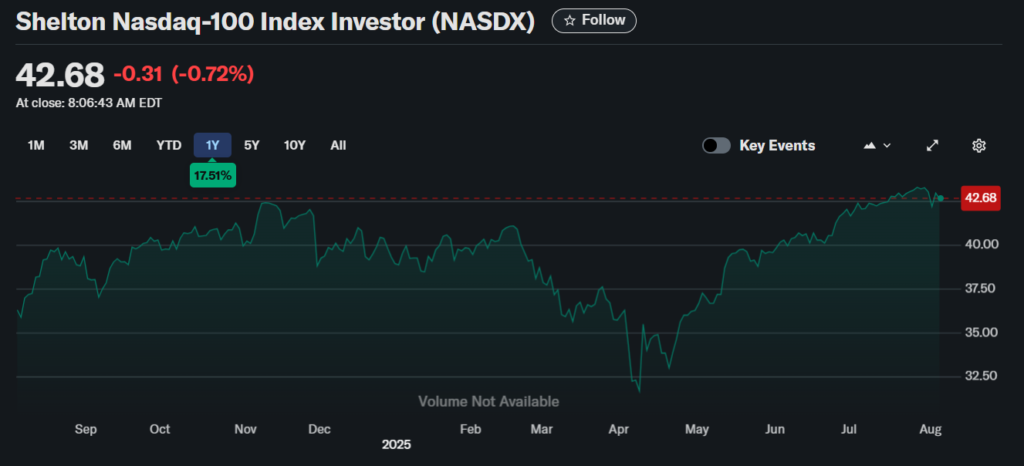Click the 'Volume Not Available' text
Screen dimensions: 1024x466
point(488,402)
